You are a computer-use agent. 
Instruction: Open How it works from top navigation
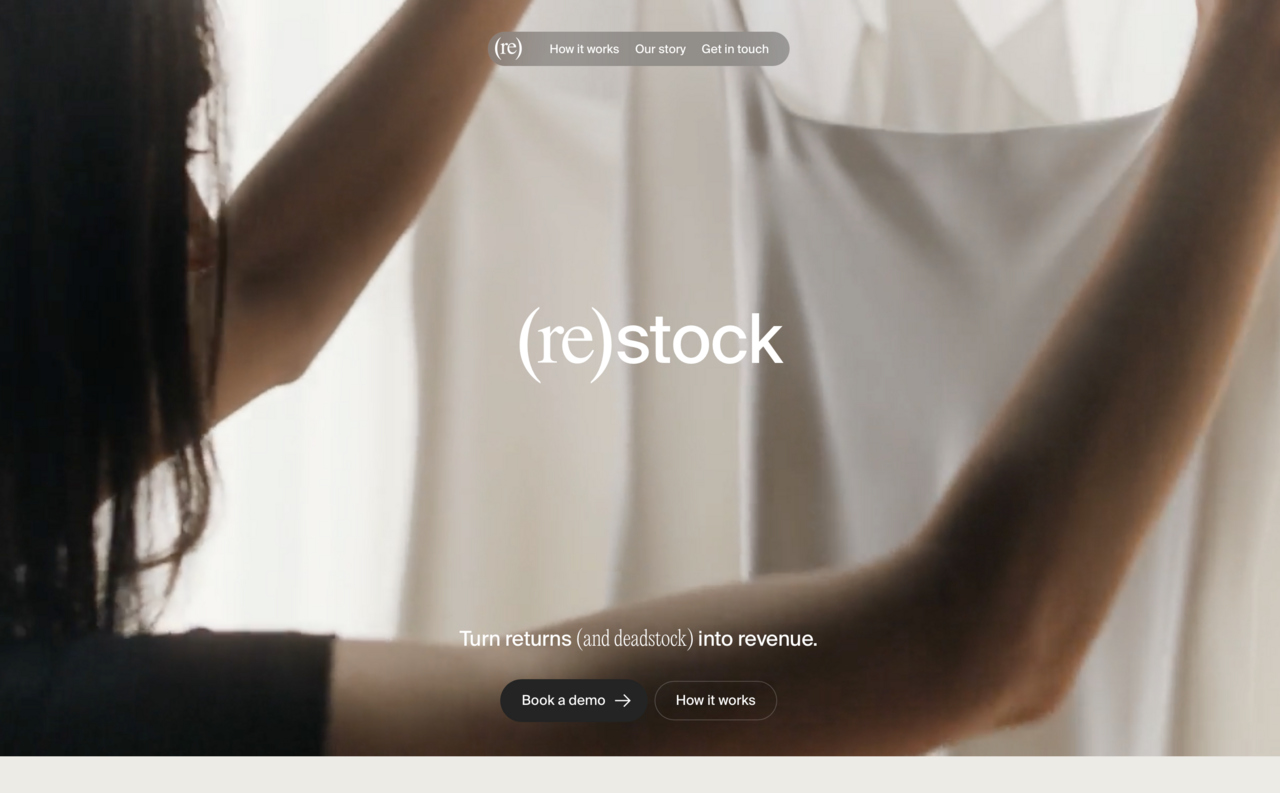point(584,49)
